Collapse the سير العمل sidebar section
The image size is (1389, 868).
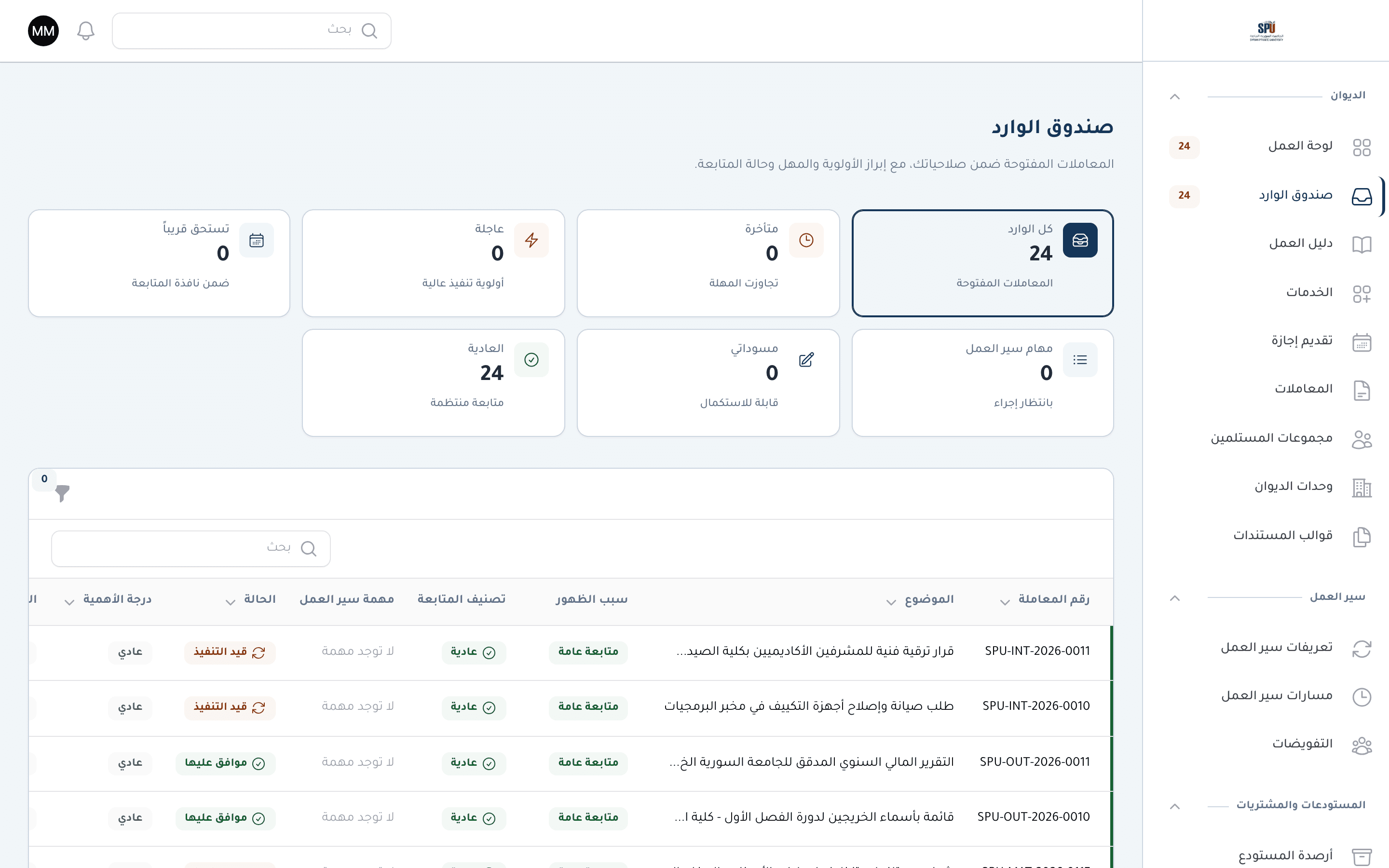(1174, 598)
